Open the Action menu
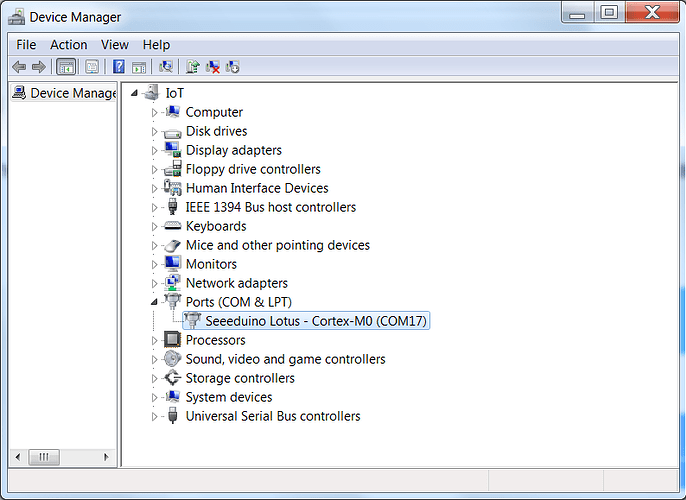This screenshot has height=500, width=686. [69, 44]
